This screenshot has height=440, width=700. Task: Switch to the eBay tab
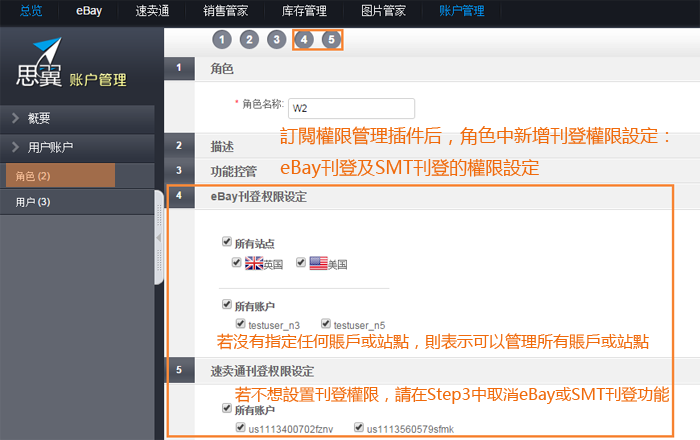coord(89,11)
